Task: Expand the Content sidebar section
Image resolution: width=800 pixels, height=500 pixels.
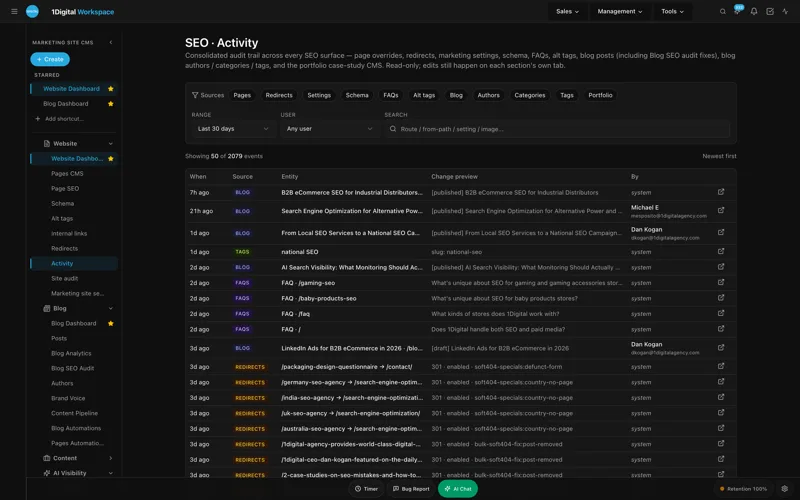Action: [111, 458]
